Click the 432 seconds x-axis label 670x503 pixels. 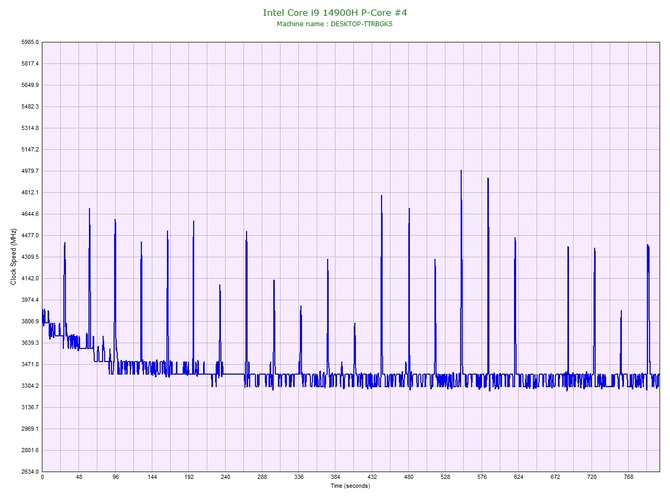pyautogui.click(x=372, y=477)
